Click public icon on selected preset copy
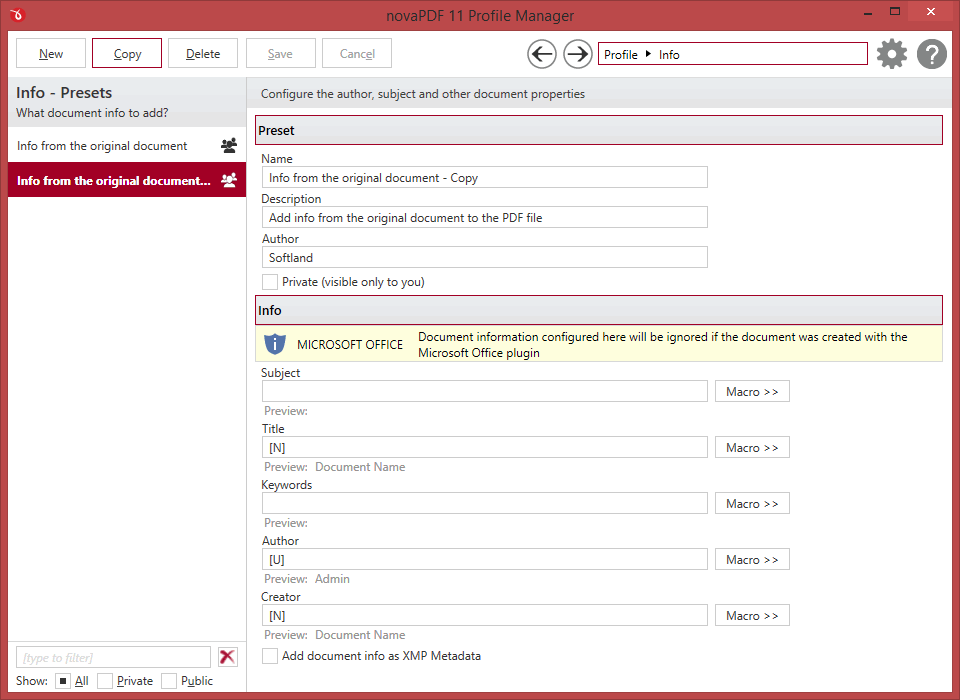 click(229, 181)
